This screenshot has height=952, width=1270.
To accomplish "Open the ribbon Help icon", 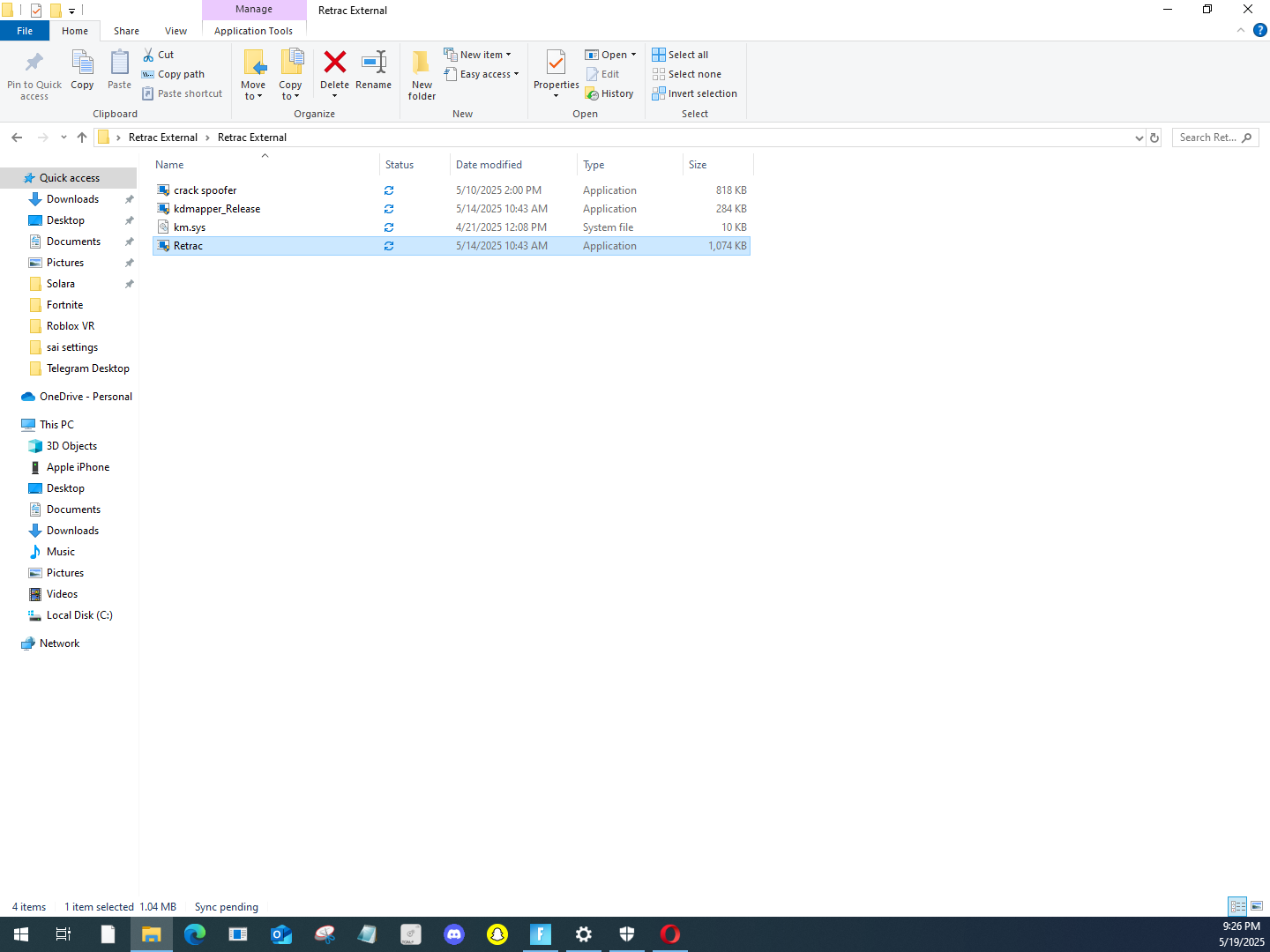I will tap(1259, 30).
